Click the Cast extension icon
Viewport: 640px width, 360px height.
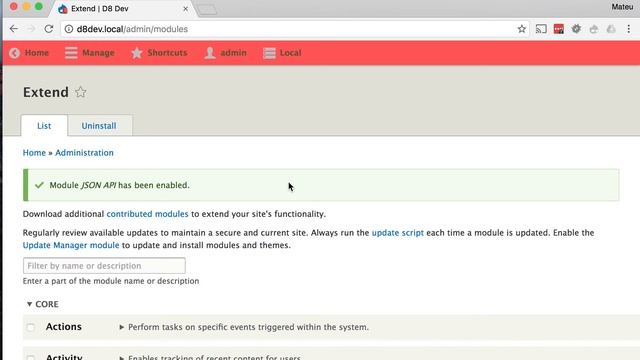click(x=541, y=29)
